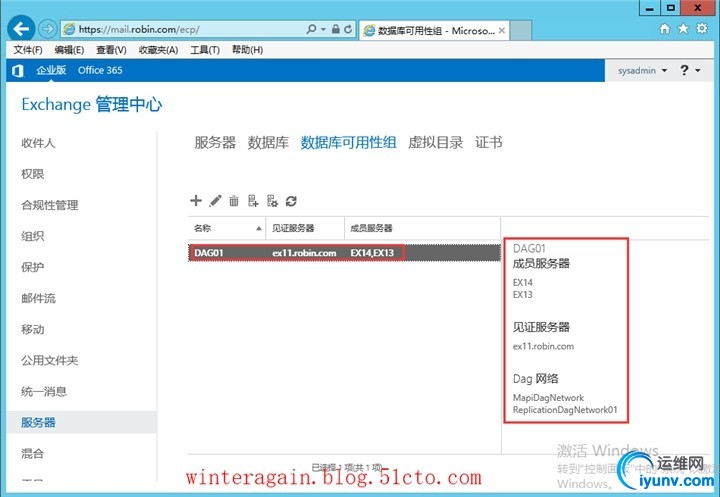The width and height of the screenshot is (720, 497).
Task: Open the 帮助(H) menu
Action: (x=247, y=50)
